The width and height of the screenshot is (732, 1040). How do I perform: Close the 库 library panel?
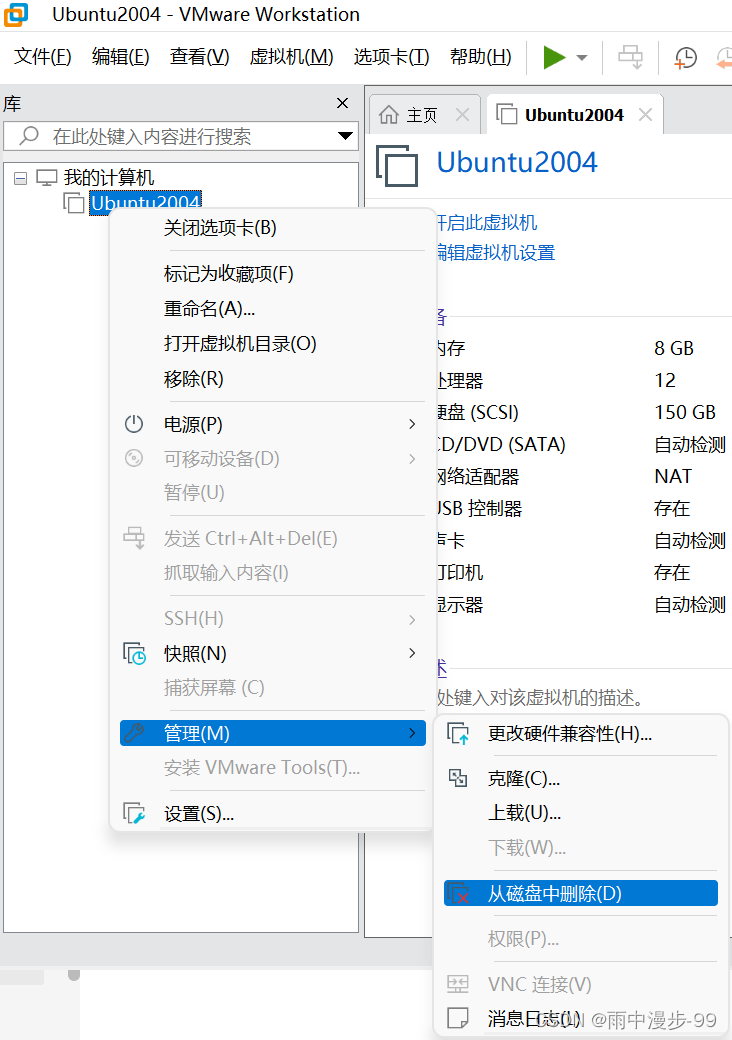tap(342, 103)
